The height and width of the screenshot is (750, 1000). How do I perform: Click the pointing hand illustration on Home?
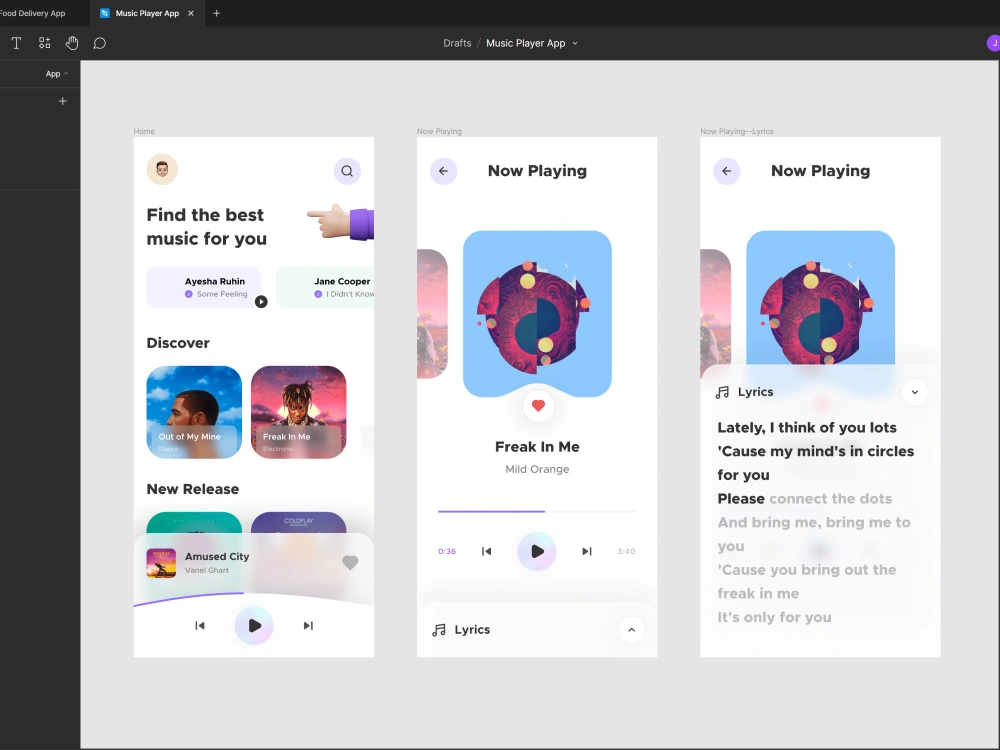click(340, 222)
